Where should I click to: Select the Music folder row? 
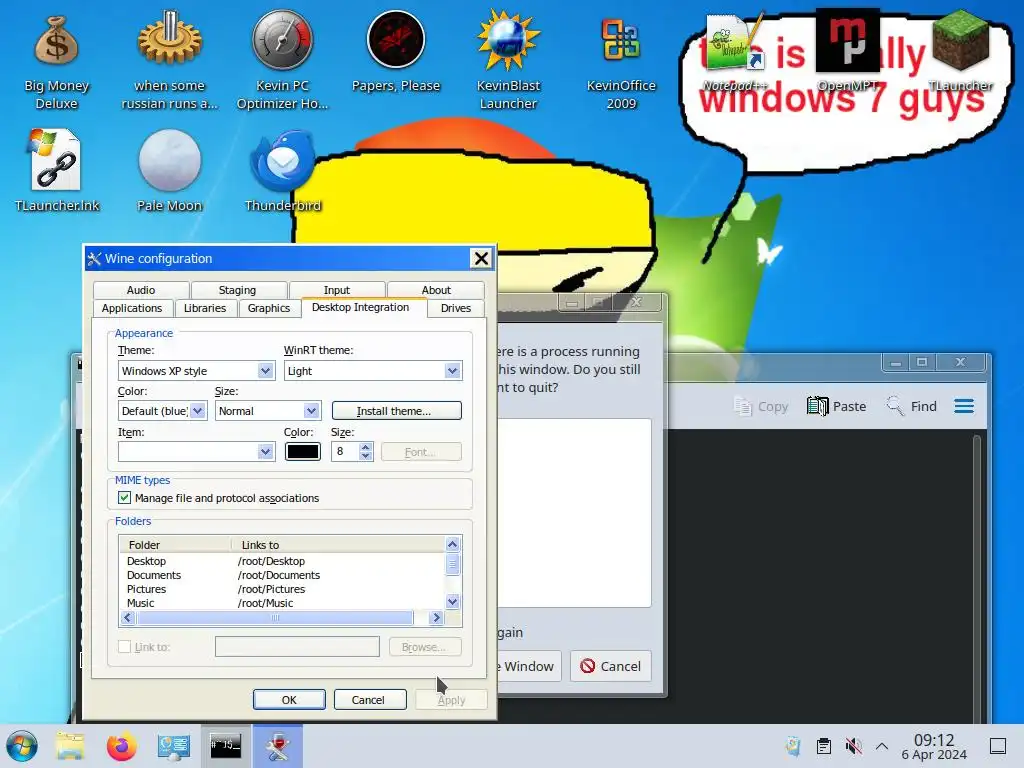[282, 603]
